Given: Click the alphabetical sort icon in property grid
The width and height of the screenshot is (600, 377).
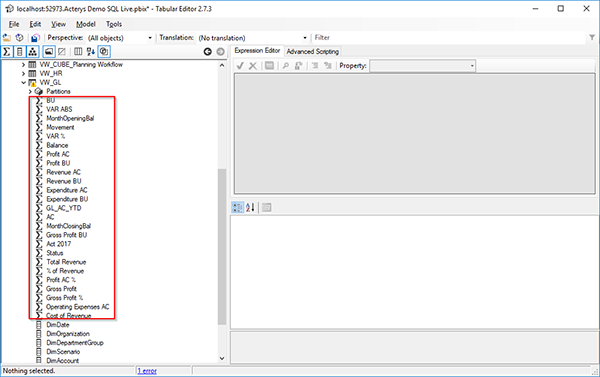Looking at the screenshot, I should pos(250,207).
